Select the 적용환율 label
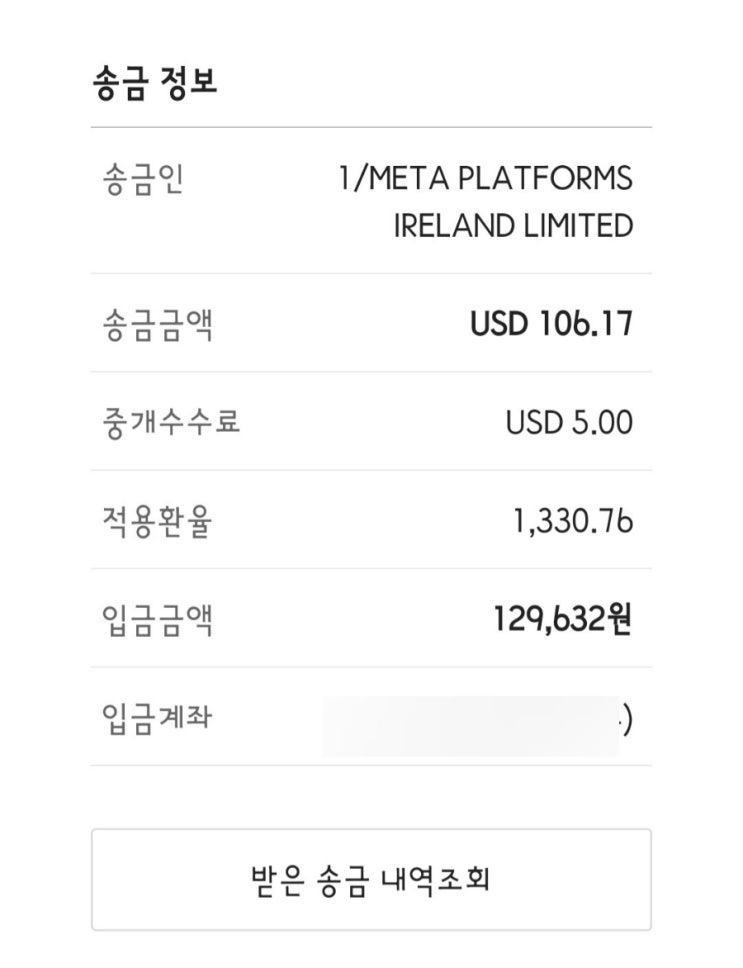The width and height of the screenshot is (743, 968). (x=157, y=521)
